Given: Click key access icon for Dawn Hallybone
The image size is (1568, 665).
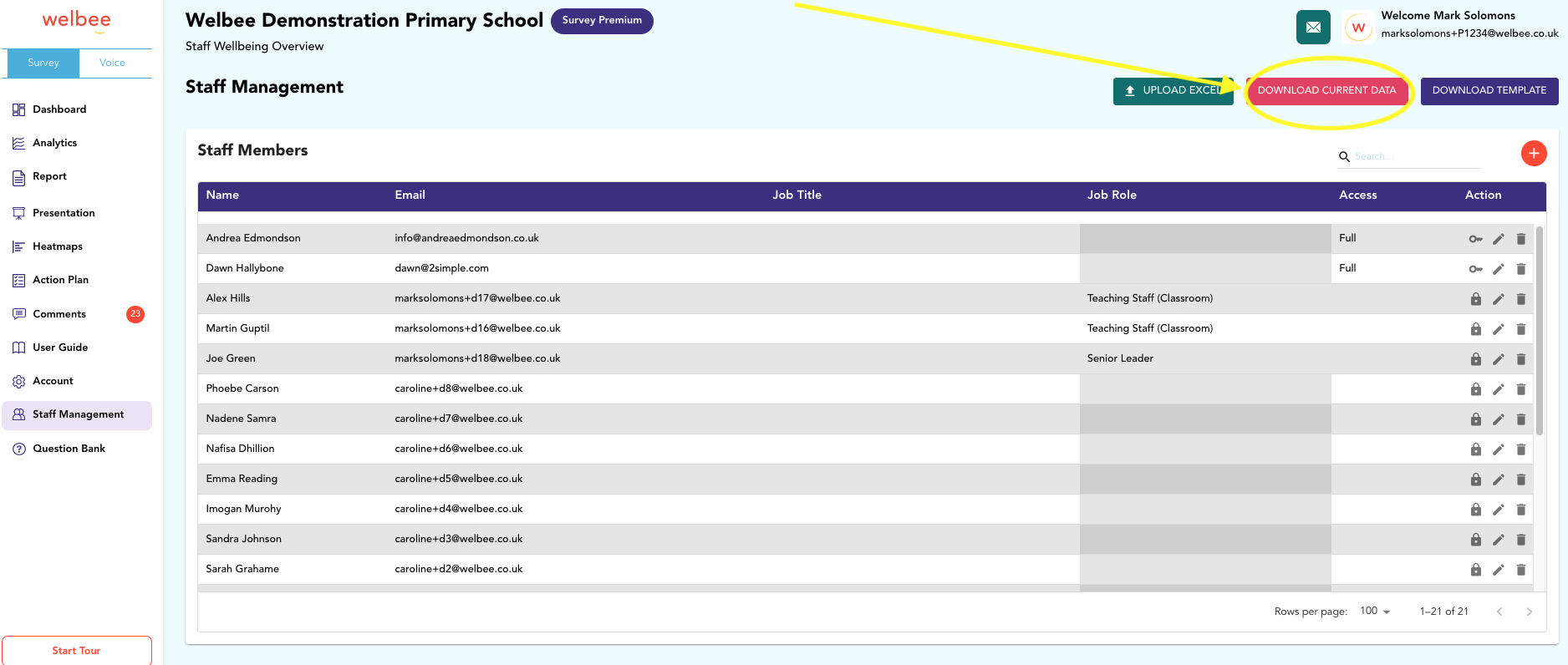Looking at the screenshot, I should click(x=1475, y=269).
